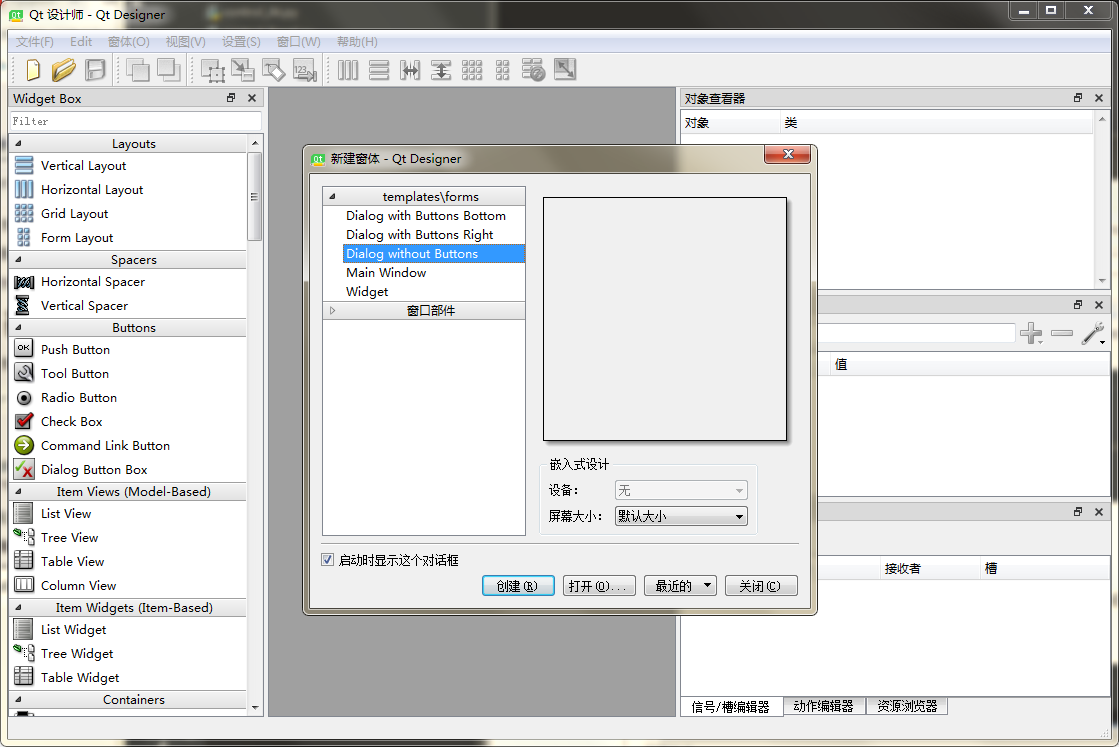Switch to 资源浏览器 tab
1119x747 pixels.
click(906, 706)
